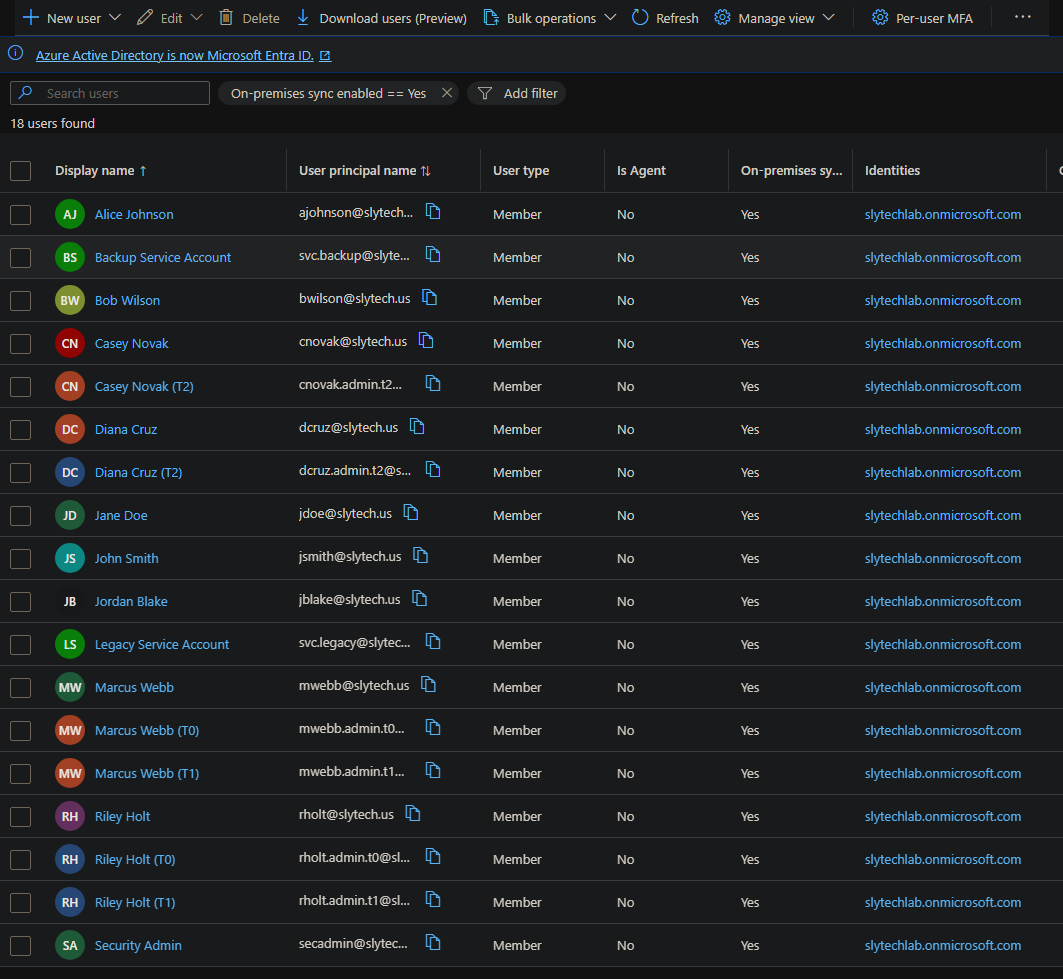
Task: Copy dcruz@slytech.us to clipboard
Action: pos(417,426)
